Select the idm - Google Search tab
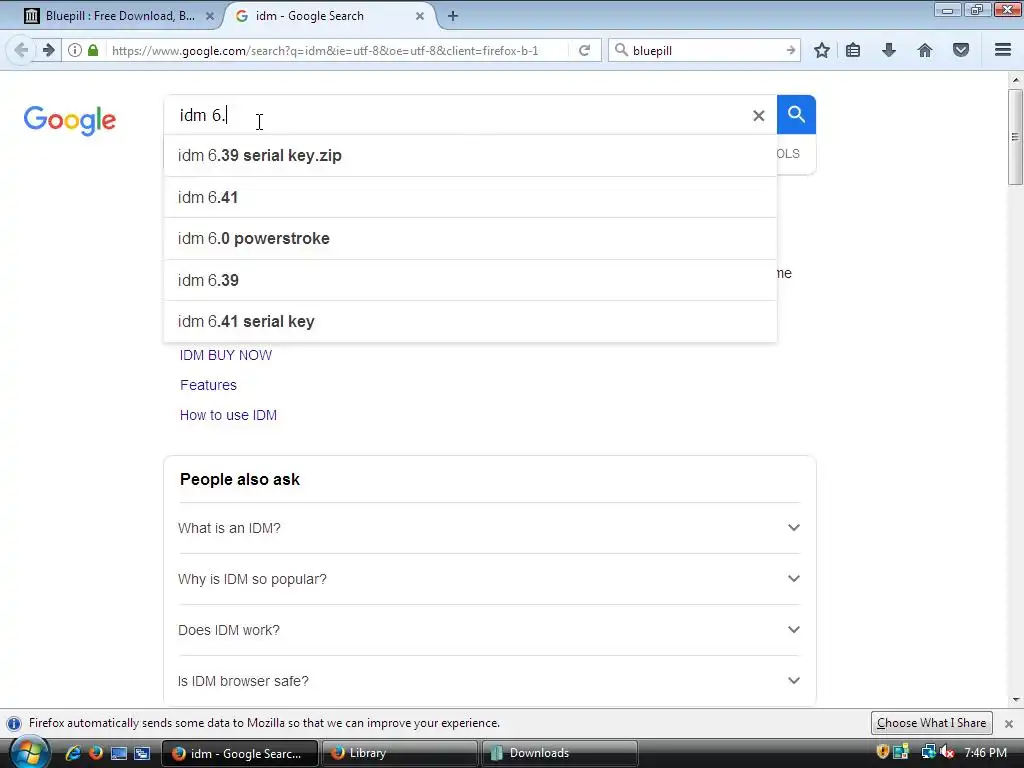1024x768 pixels. click(x=330, y=16)
